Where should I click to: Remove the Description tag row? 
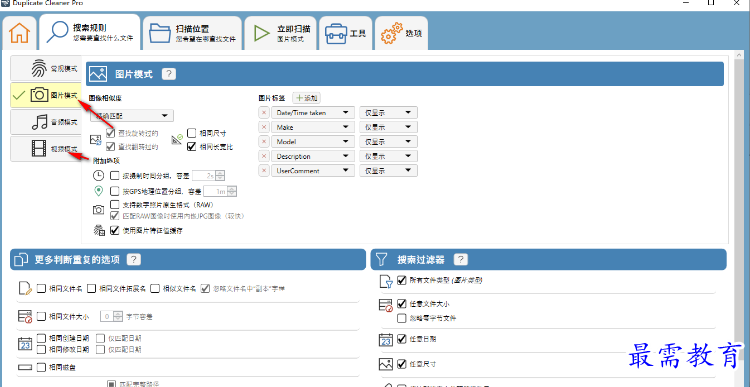[264, 156]
